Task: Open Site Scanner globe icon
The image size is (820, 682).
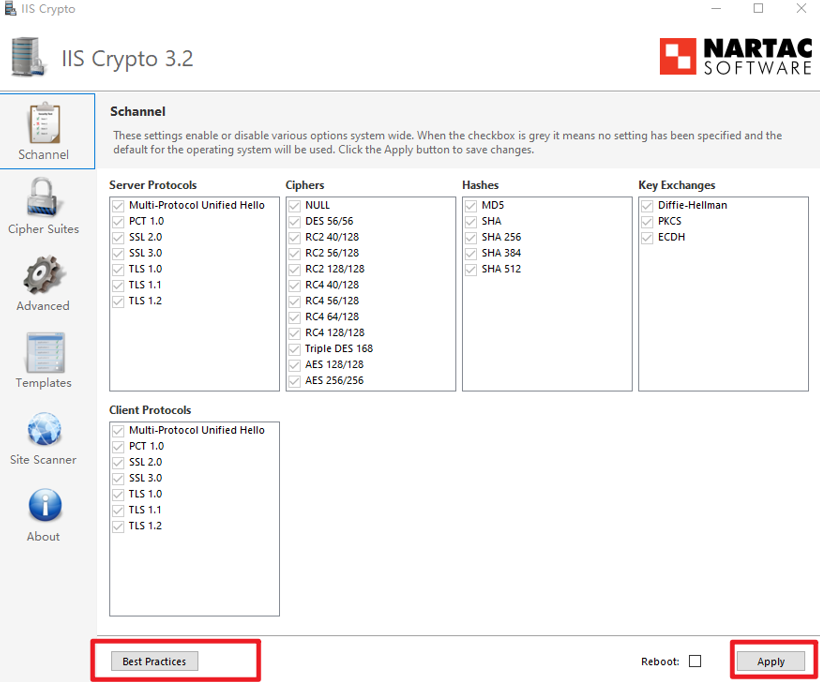Action: 43,429
